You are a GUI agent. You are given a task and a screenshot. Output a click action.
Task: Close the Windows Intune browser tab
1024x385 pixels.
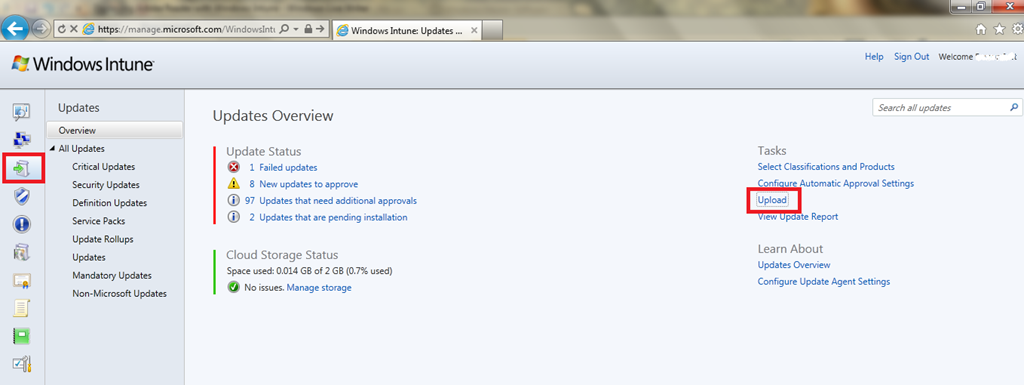click(474, 30)
